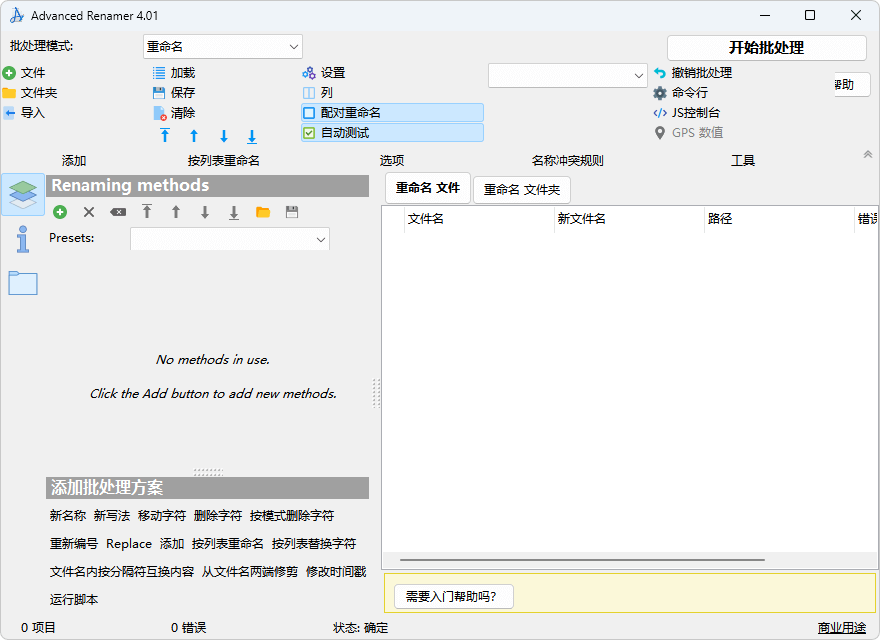Click the 保存 floppy disk icon

coord(159,93)
